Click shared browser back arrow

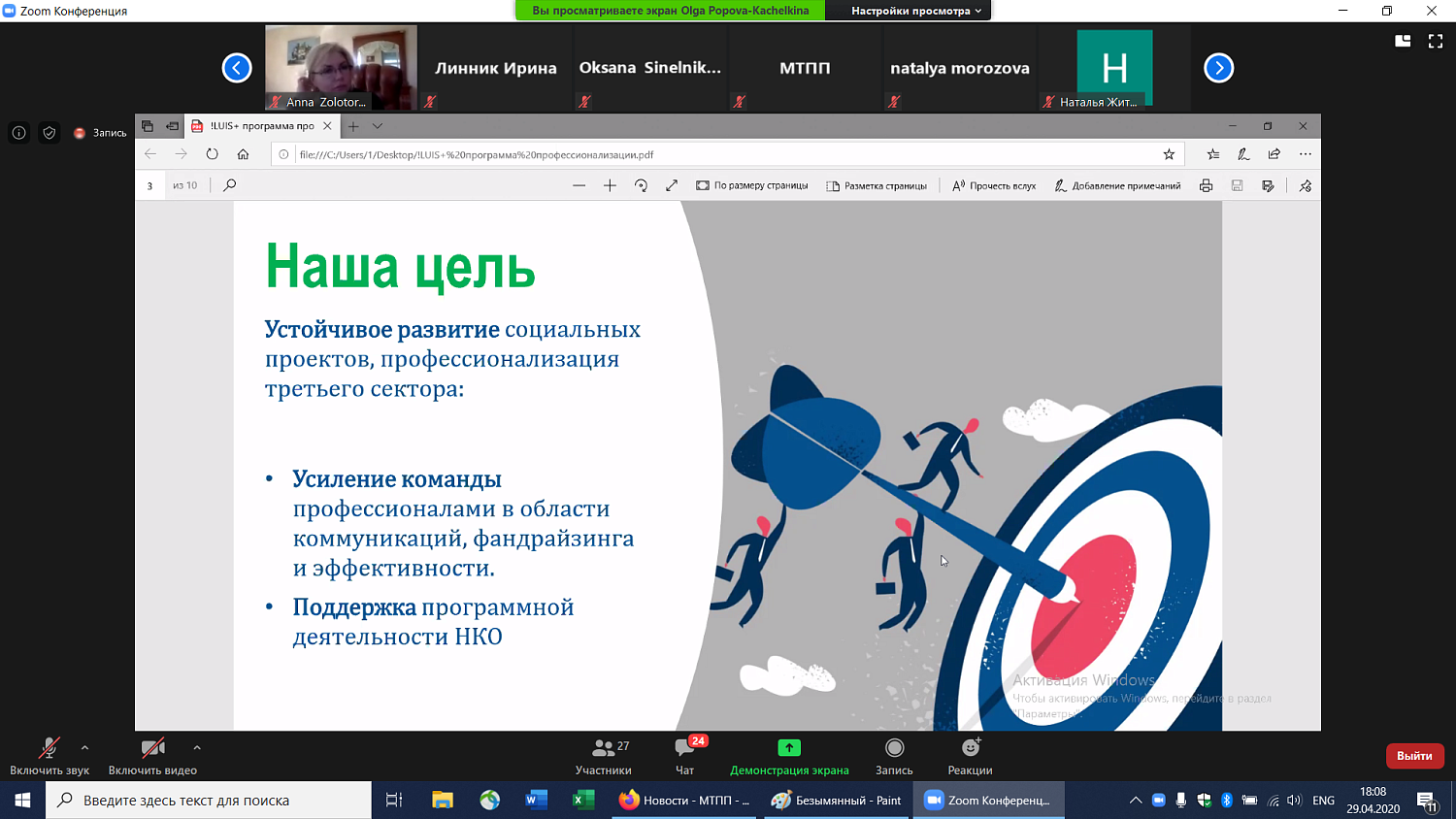(150, 154)
